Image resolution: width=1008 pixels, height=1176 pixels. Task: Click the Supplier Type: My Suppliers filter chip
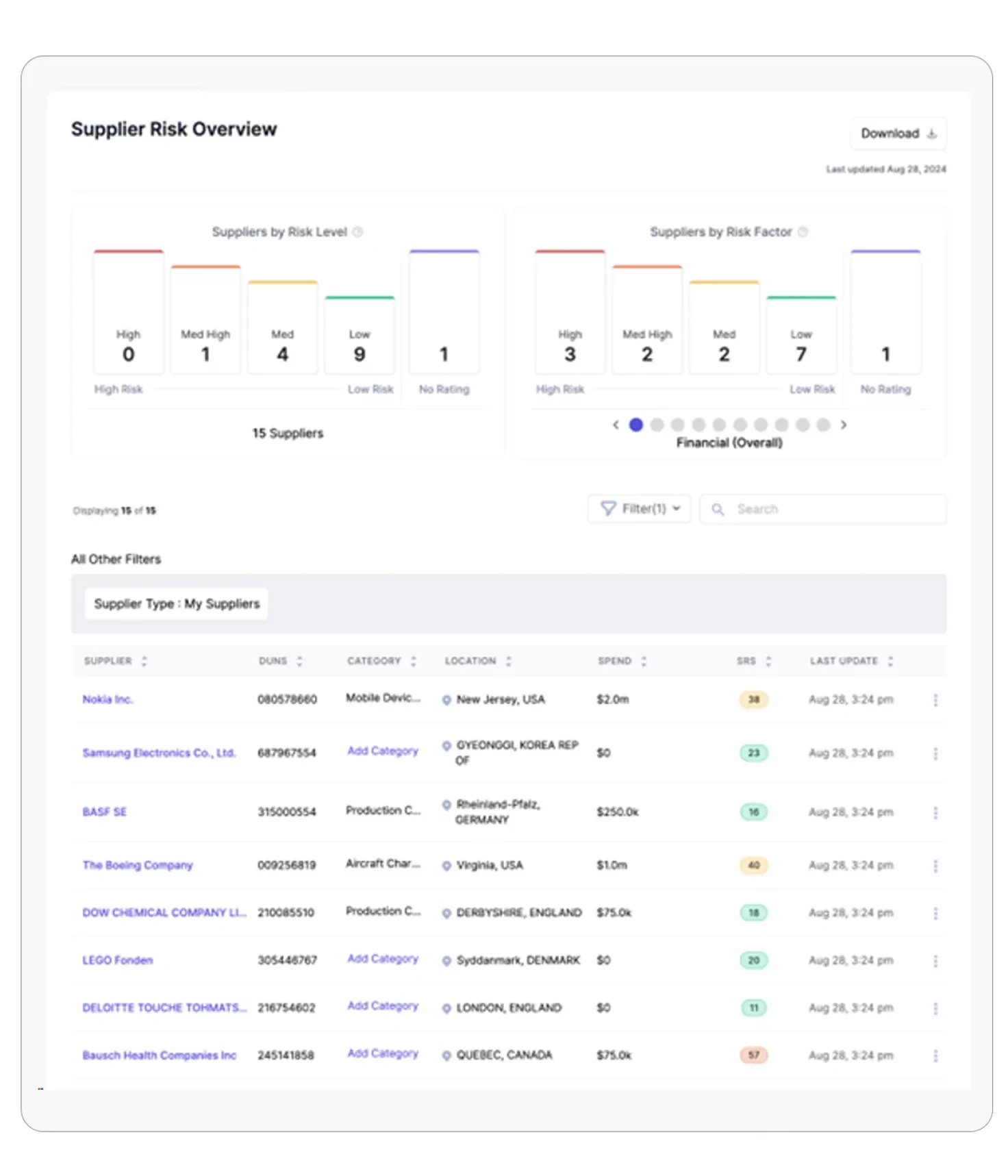pos(177,603)
